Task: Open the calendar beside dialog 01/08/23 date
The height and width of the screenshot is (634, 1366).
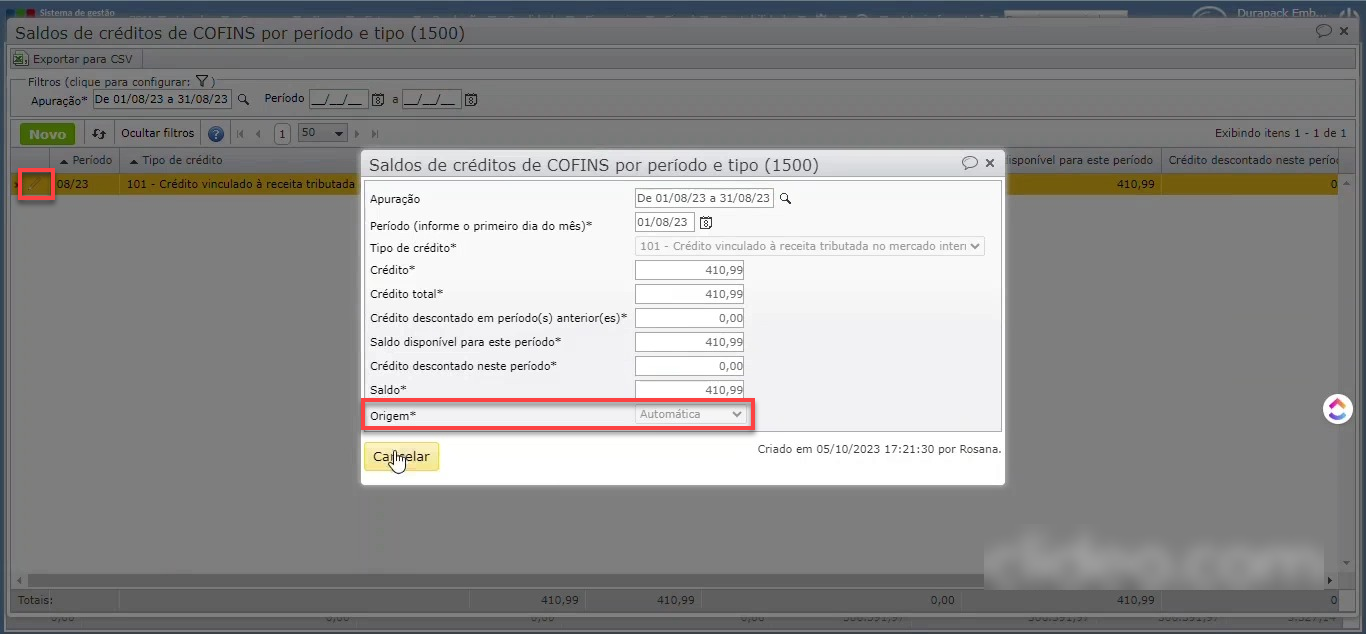Action: pyautogui.click(x=706, y=222)
